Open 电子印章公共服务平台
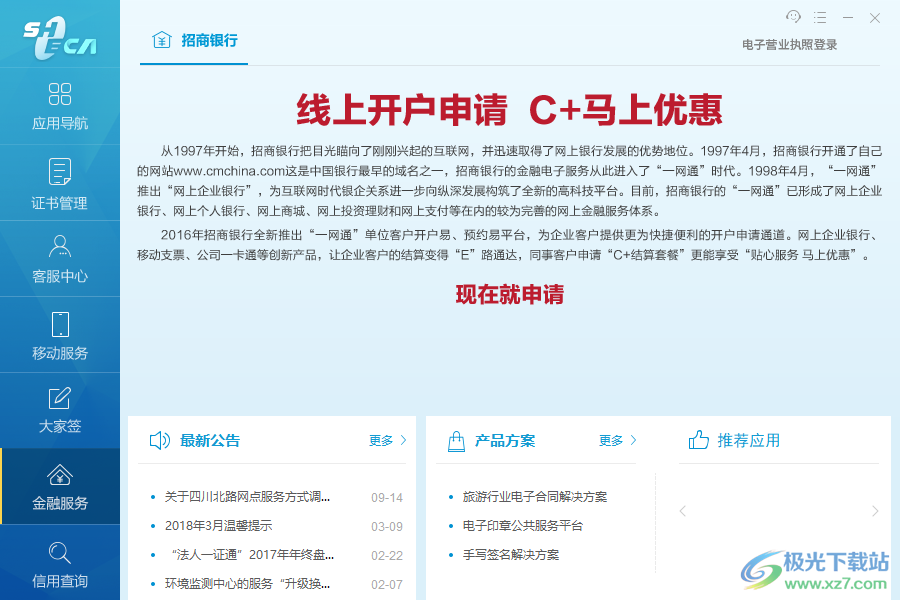 [523, 525]
